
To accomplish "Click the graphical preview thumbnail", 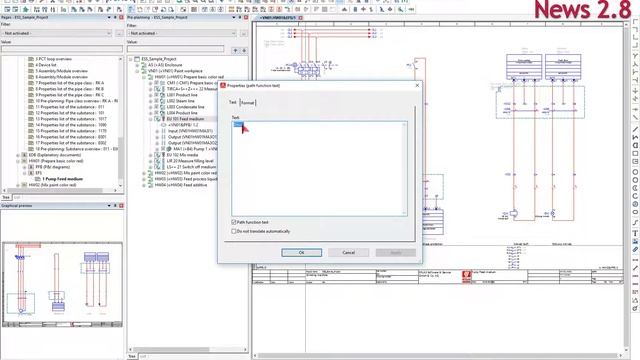I will click(x=62, y=284).
